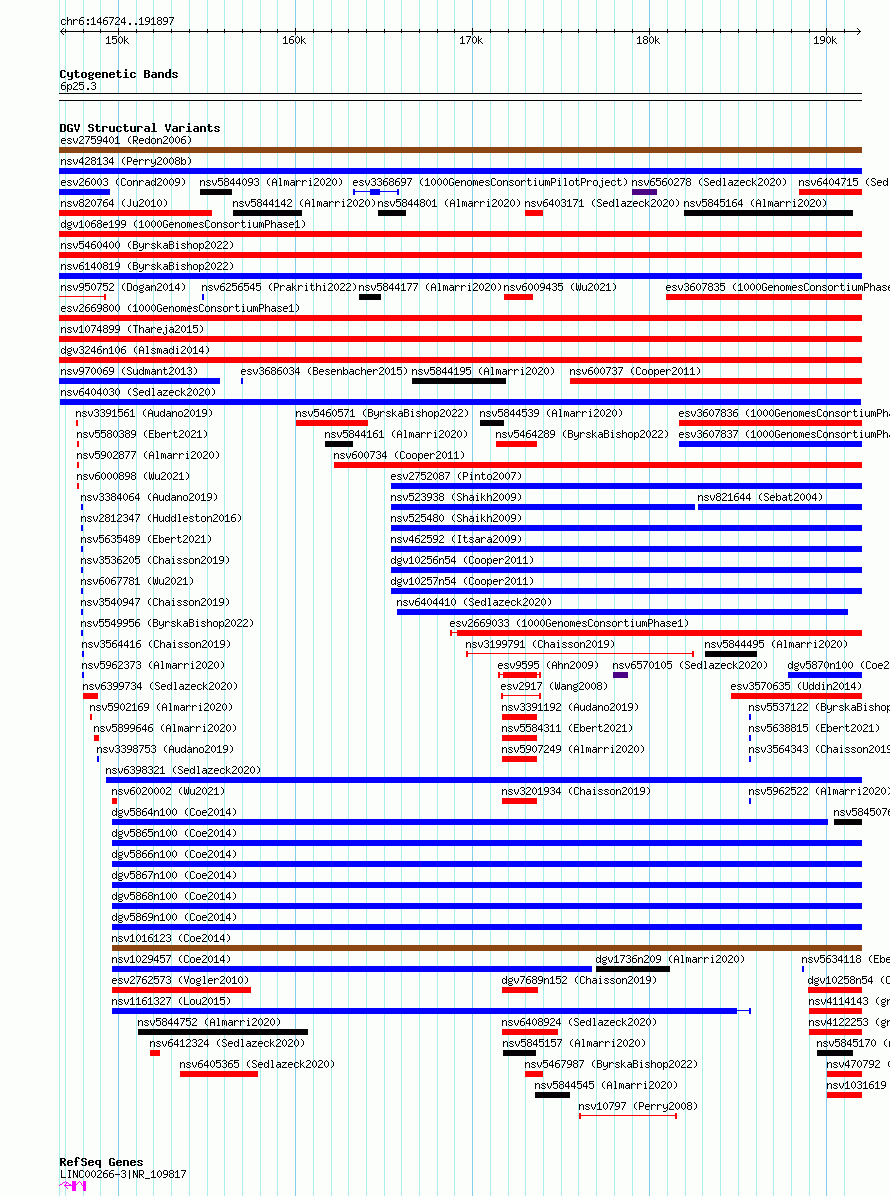Screen dimensions: 890x1196
Task: Select nsv5460571 (ByrskaBishop2022) label
Action: [382, 413]
